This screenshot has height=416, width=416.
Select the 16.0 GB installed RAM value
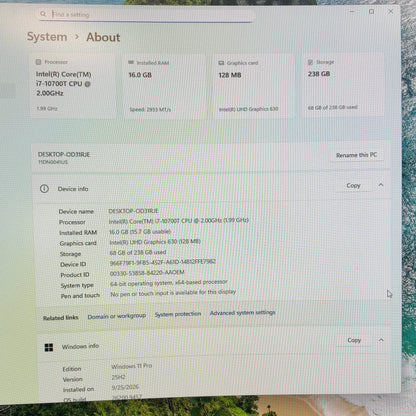pos(140,75)
